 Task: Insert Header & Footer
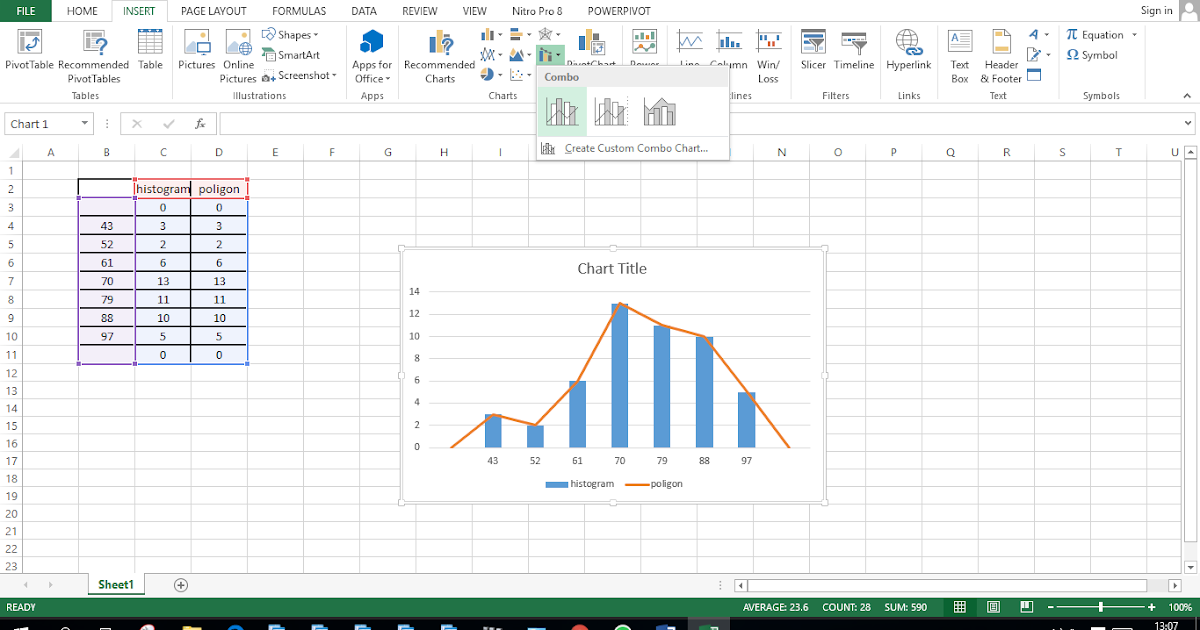click(x=1001, y=56)
